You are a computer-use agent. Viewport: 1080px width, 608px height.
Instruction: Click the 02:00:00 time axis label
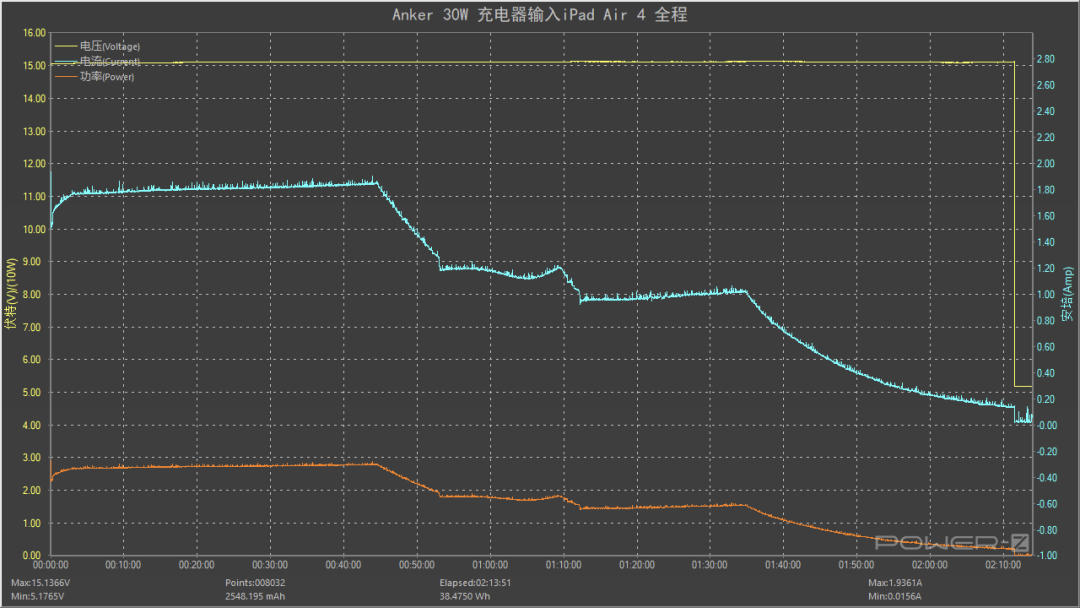pyautogui.click(x=930, y=565)
